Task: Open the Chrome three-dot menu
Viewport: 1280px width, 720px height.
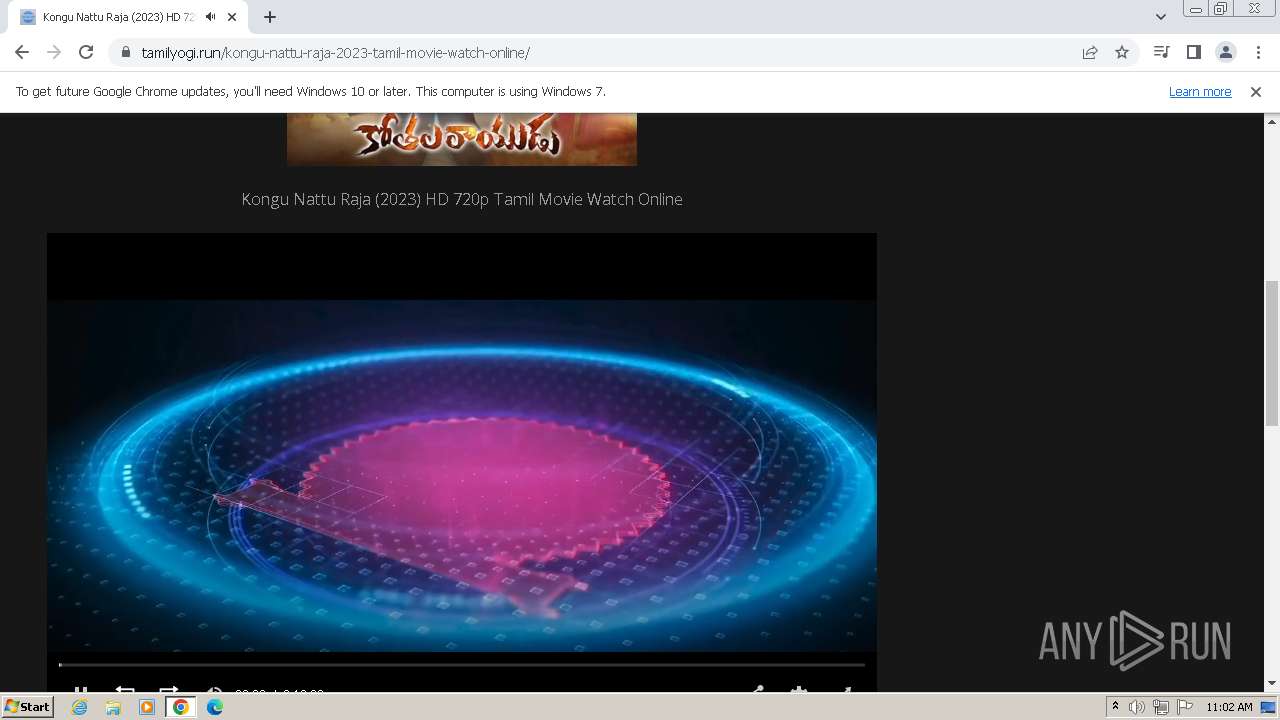Action: pos(1258,52)
